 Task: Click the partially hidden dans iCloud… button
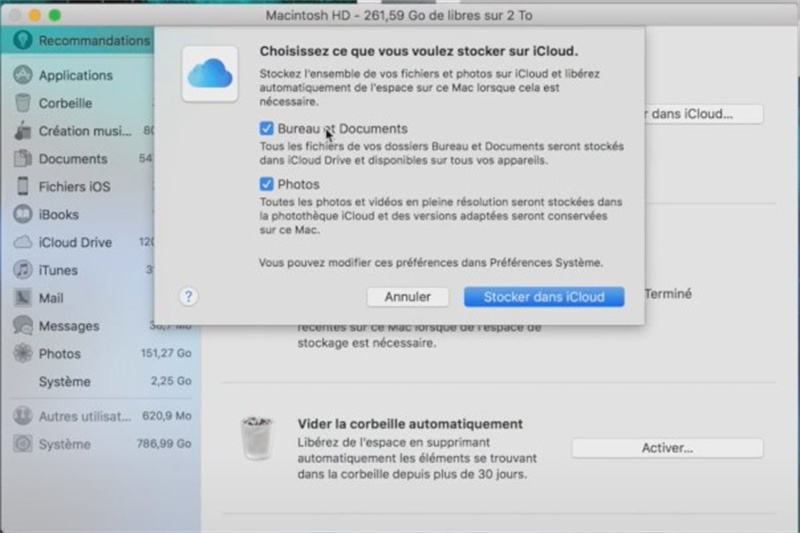point(704,114)
